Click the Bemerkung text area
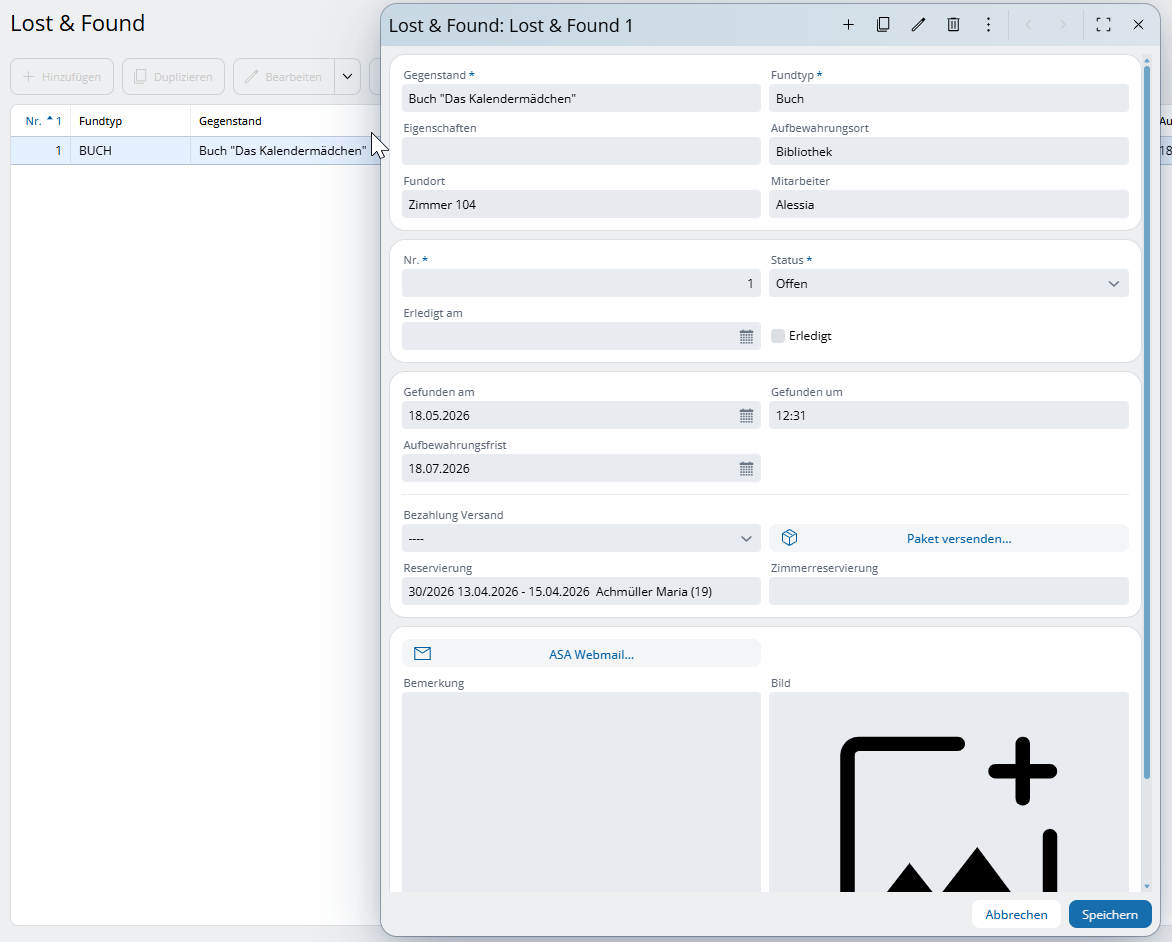The width and height of the screenshot is (1172, 942). [581, 792]
